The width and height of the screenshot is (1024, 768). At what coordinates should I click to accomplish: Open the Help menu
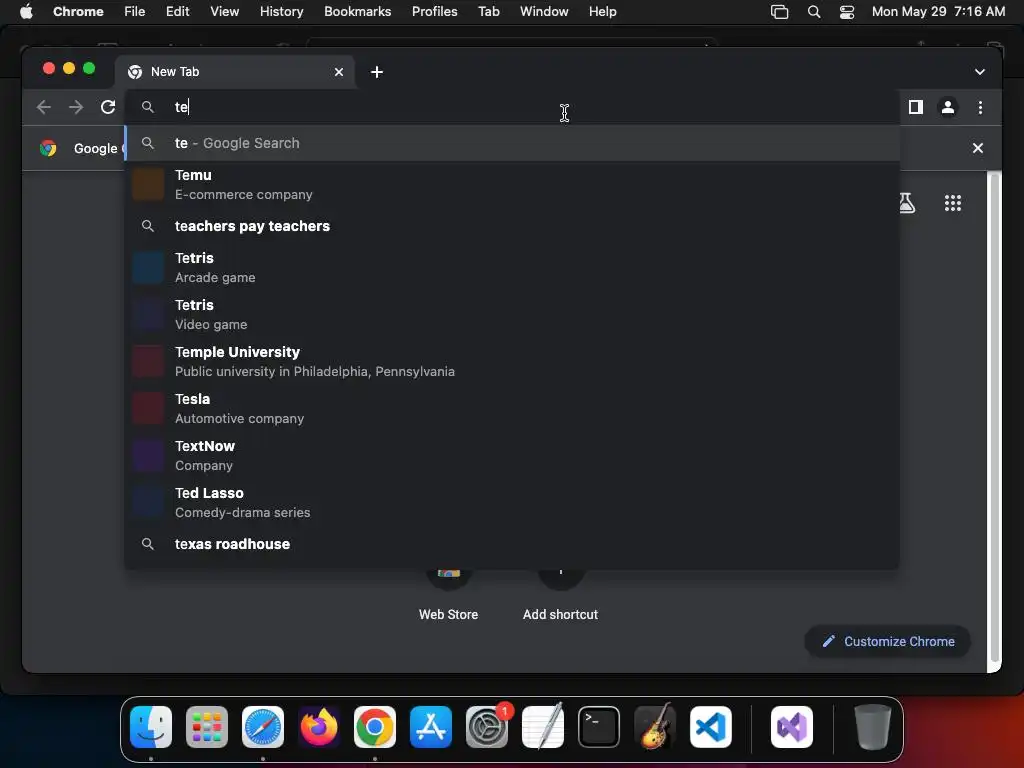602,11
